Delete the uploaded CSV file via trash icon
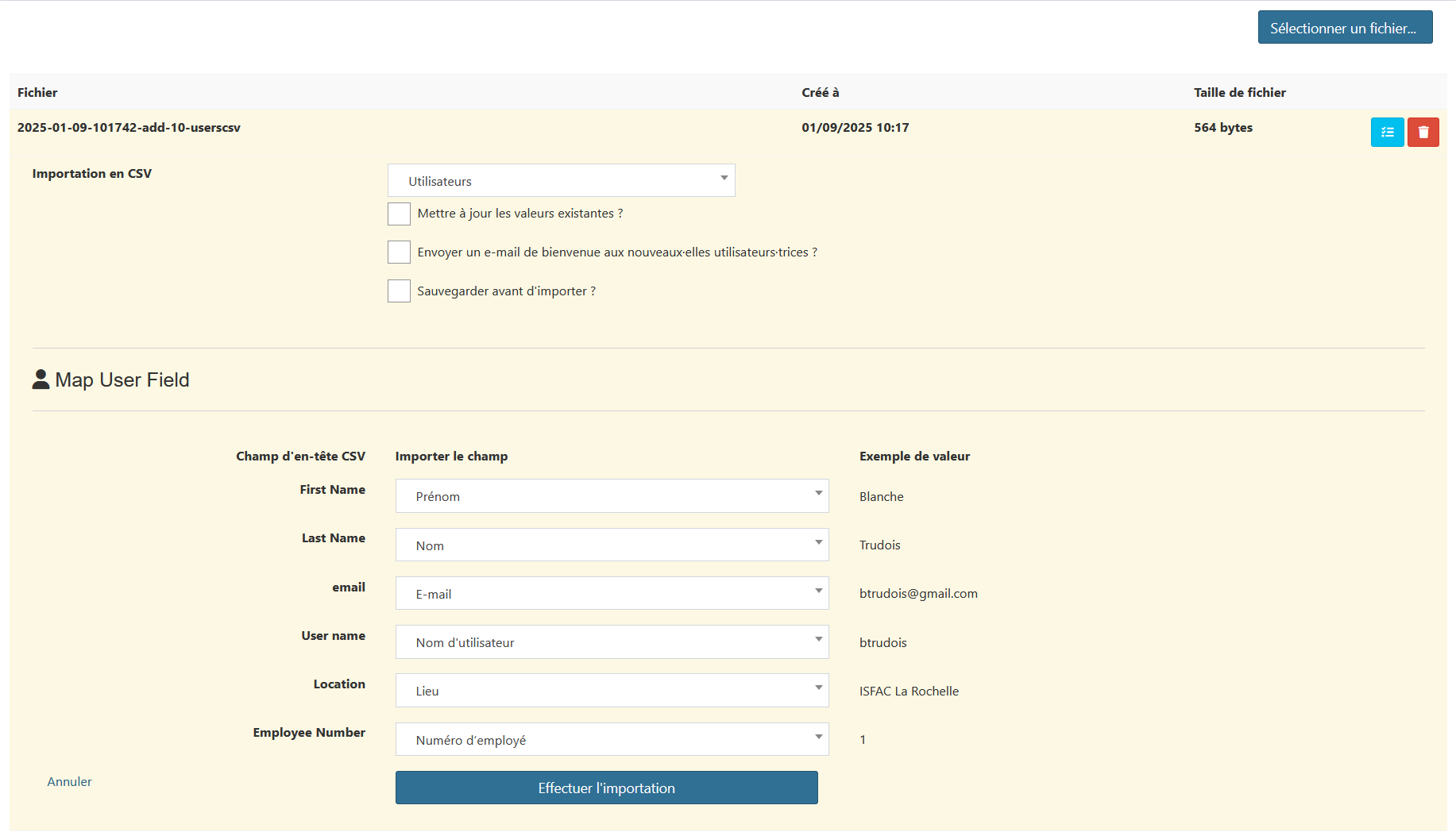Viewport: 1456px width, 836px height. (1423, 133)
